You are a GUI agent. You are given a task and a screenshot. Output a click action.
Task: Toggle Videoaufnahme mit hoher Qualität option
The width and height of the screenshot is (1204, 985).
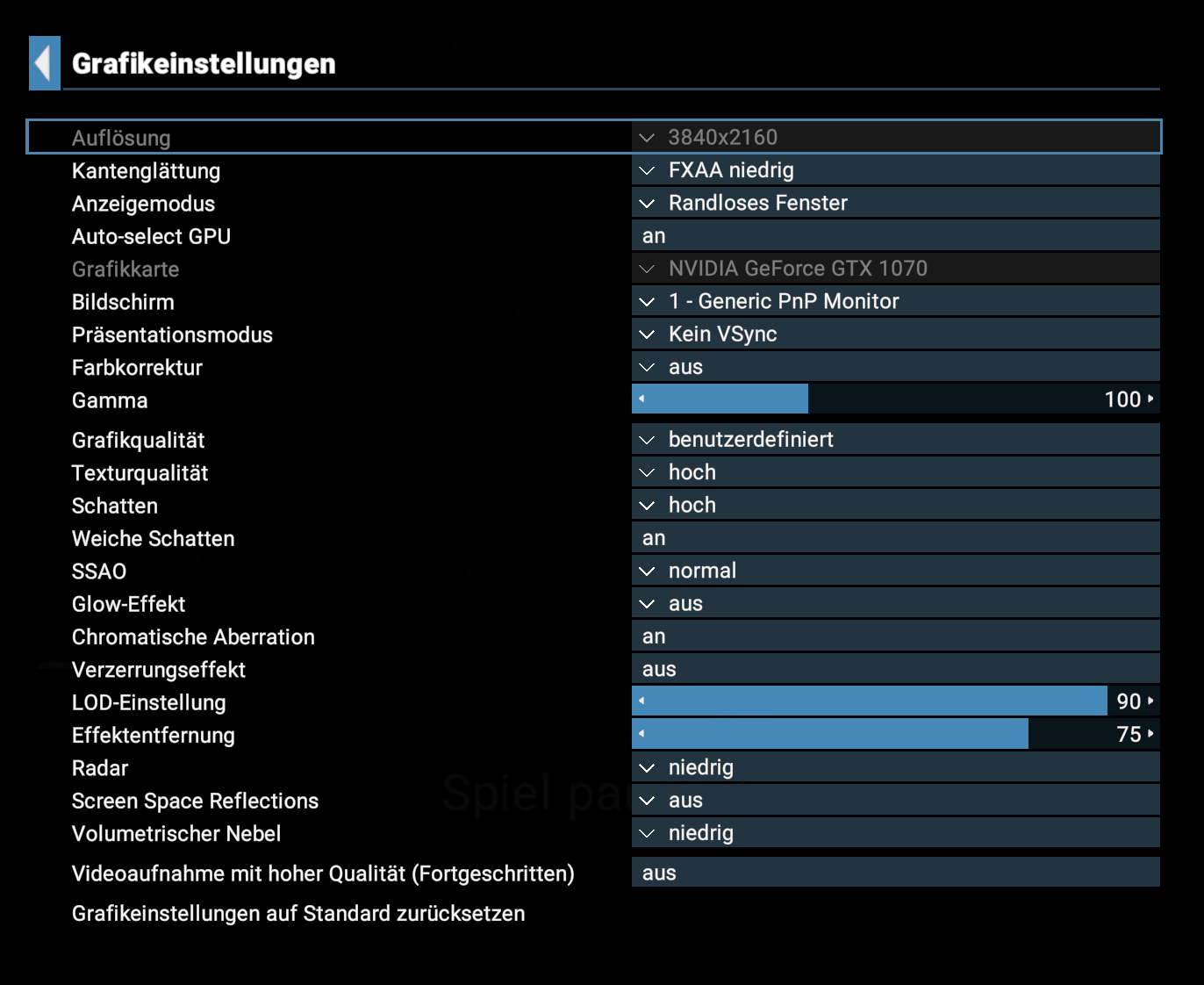tap(896, 872)
